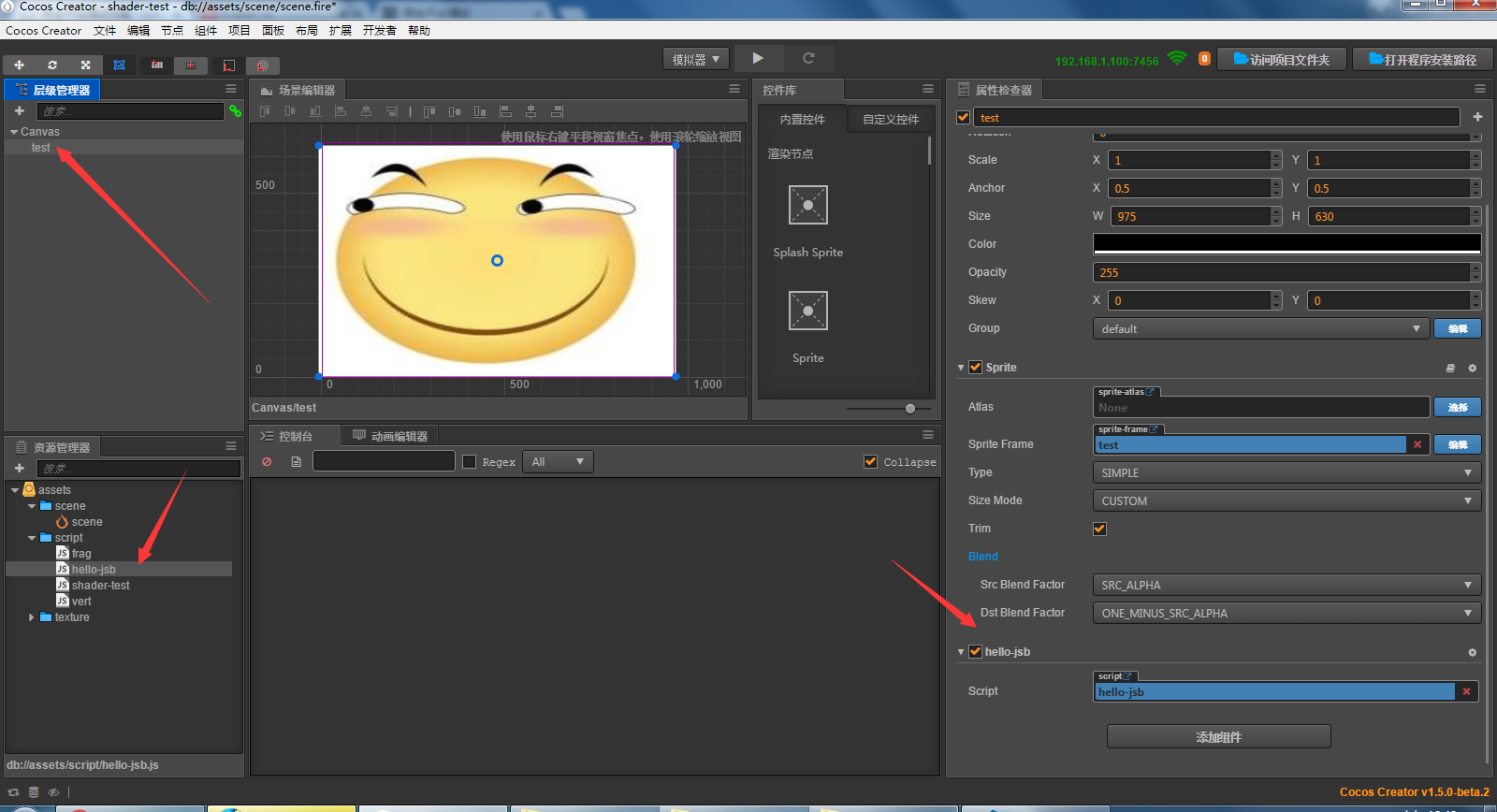Click the Atlas select button
Screen dimensions: 1497x812
tap(1458, 407)
